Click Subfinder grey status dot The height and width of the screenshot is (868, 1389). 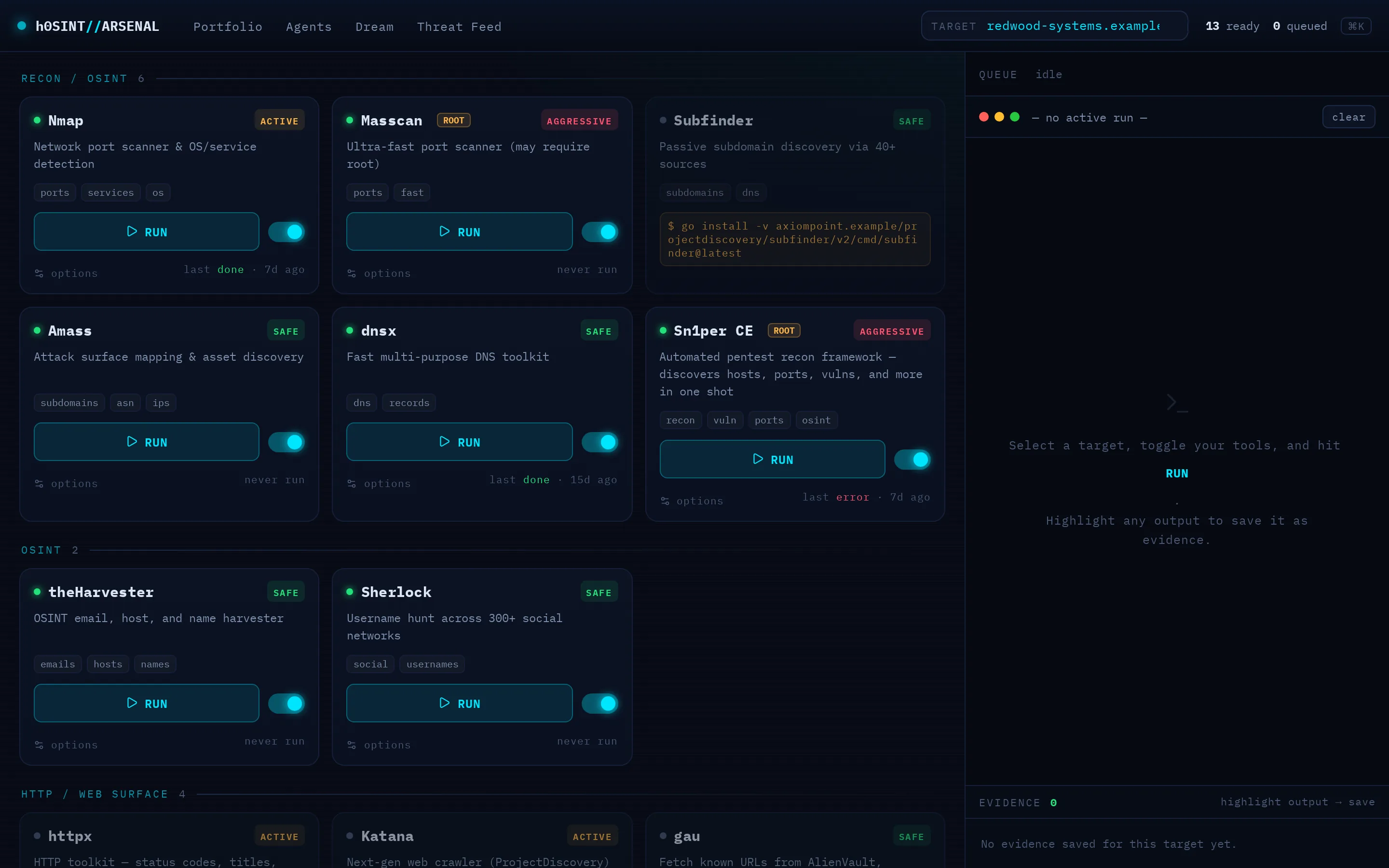[663, 120]
